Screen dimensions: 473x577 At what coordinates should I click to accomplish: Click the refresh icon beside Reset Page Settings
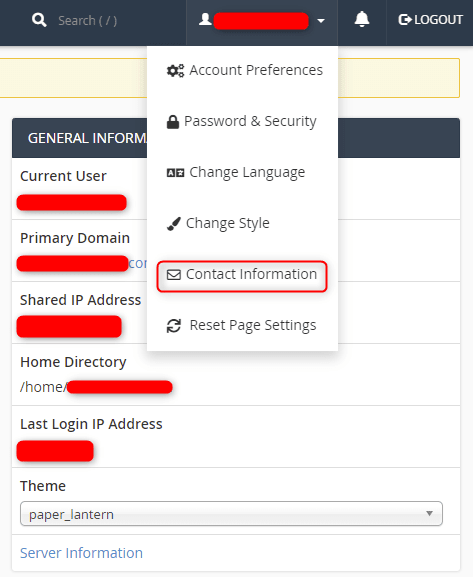click(x=174, y=326)
